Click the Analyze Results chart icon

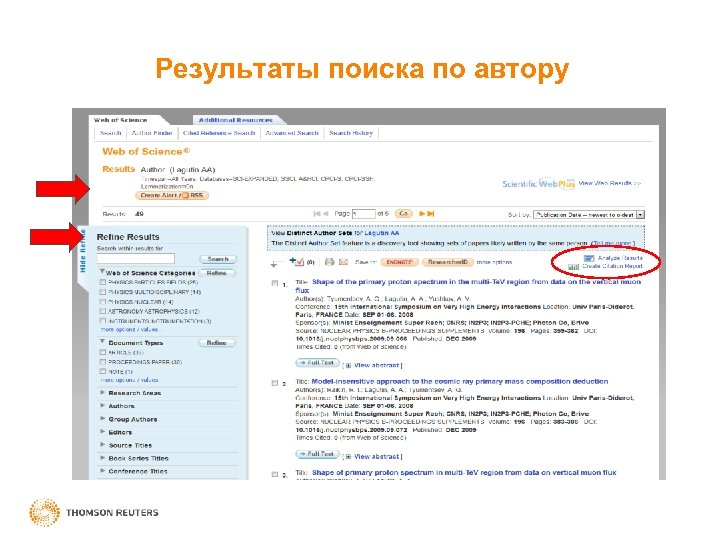[589, 259]
